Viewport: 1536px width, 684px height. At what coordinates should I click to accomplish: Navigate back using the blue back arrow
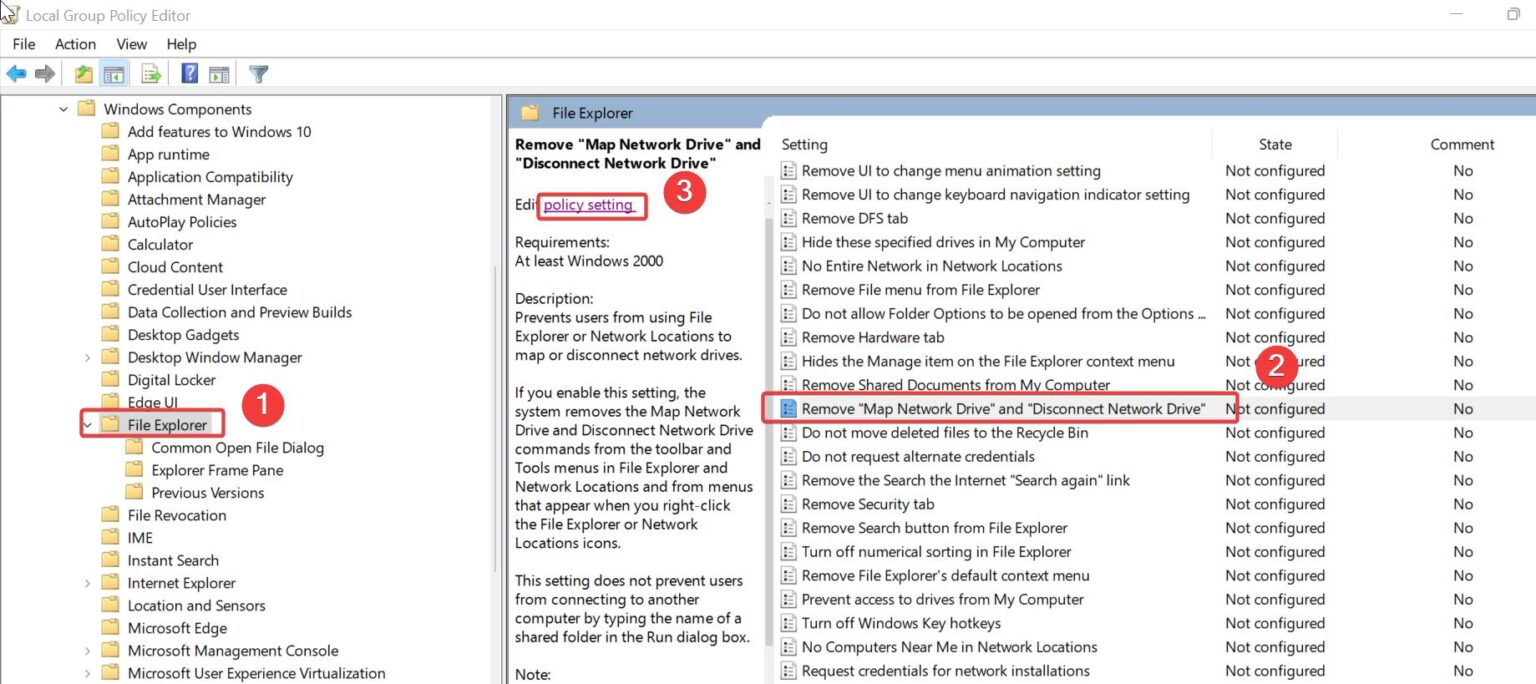(16, 73)
